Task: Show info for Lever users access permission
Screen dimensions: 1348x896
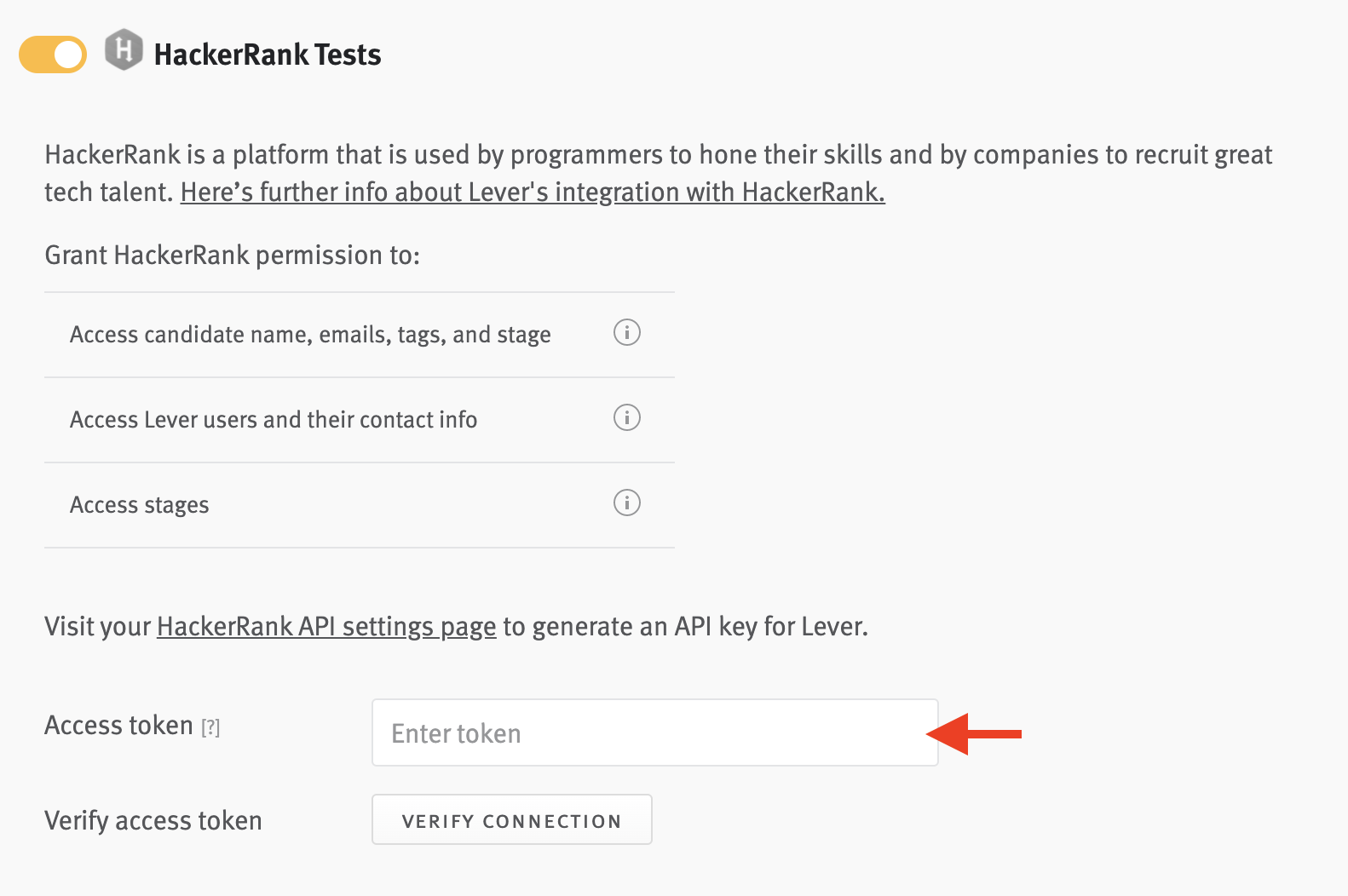Action: [627, 417]
